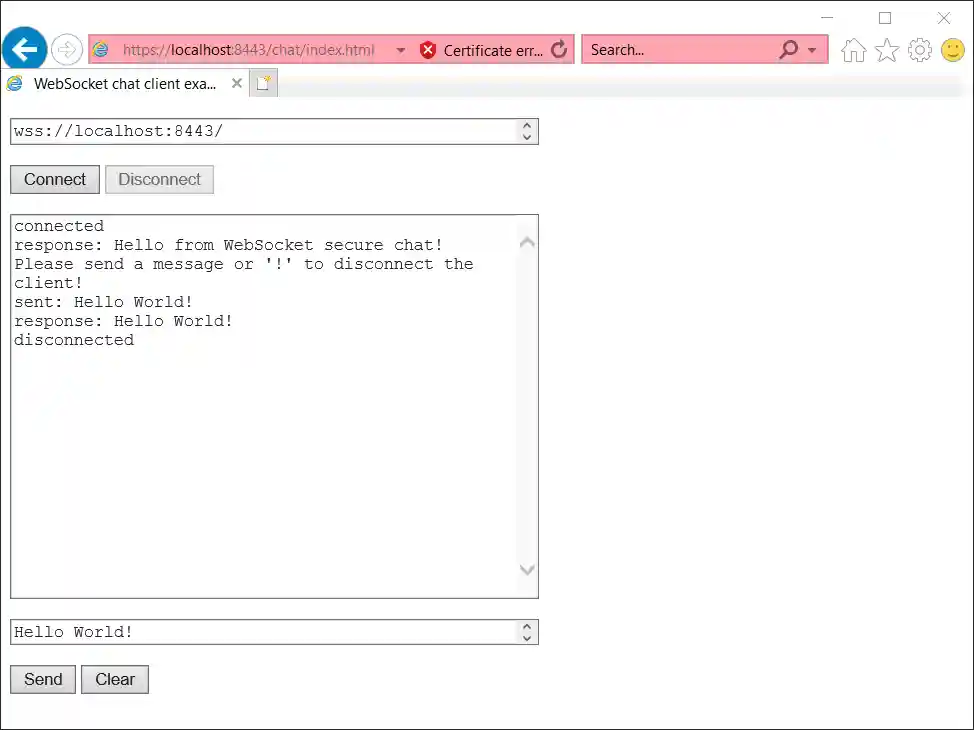Click the search magnifier icon
974x730 pixels.
[789, 49]
